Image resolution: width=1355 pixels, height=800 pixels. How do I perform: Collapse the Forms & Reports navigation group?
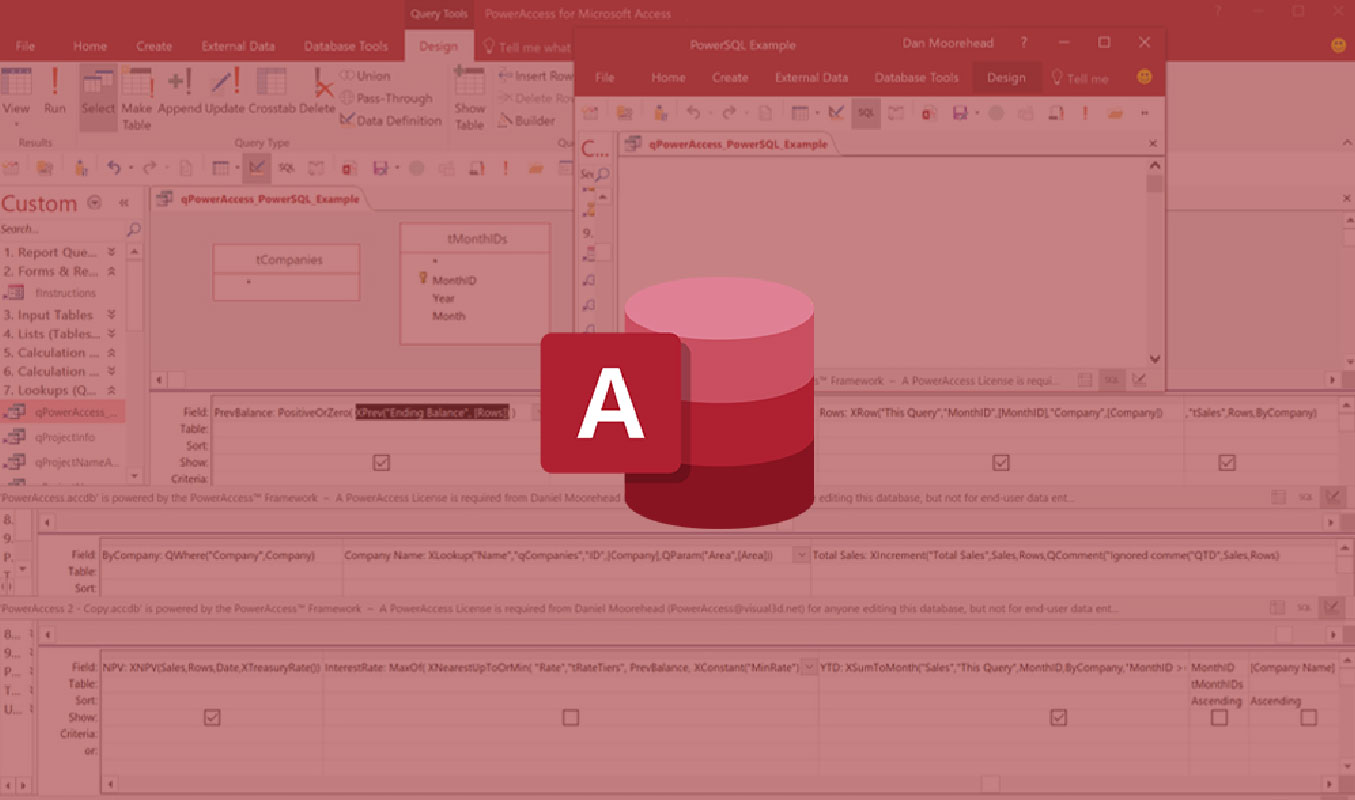click(x=111, y=271)
